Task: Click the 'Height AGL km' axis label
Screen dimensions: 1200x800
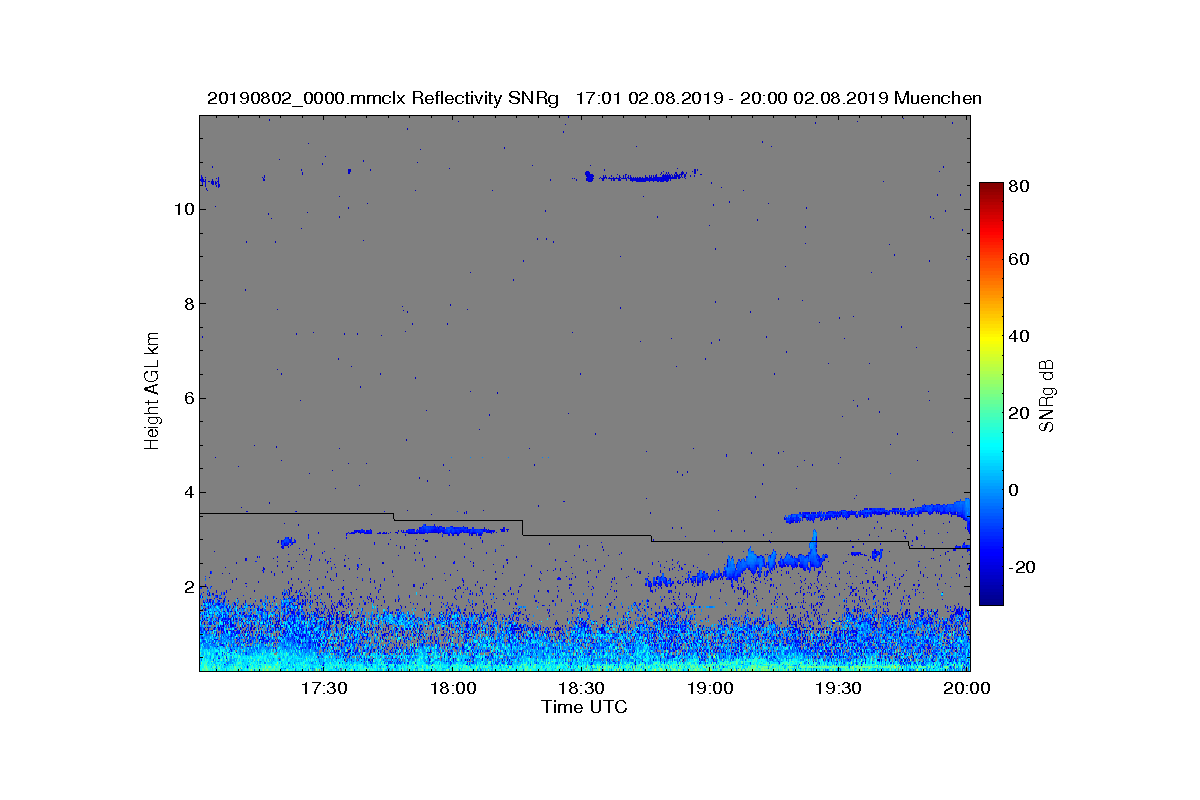Action: tap(152, 392)
